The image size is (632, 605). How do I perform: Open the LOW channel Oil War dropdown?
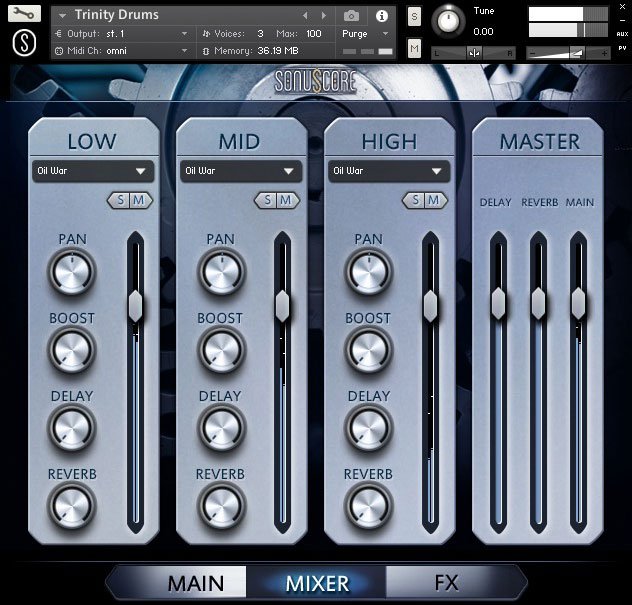pyautogui.click(x=93, y=171)
